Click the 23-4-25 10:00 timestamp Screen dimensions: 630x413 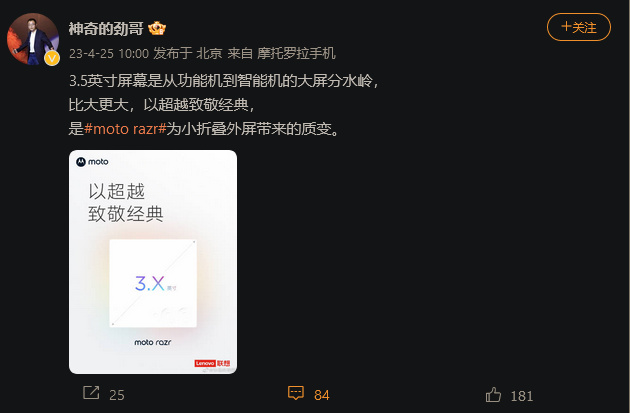(108, 53)
